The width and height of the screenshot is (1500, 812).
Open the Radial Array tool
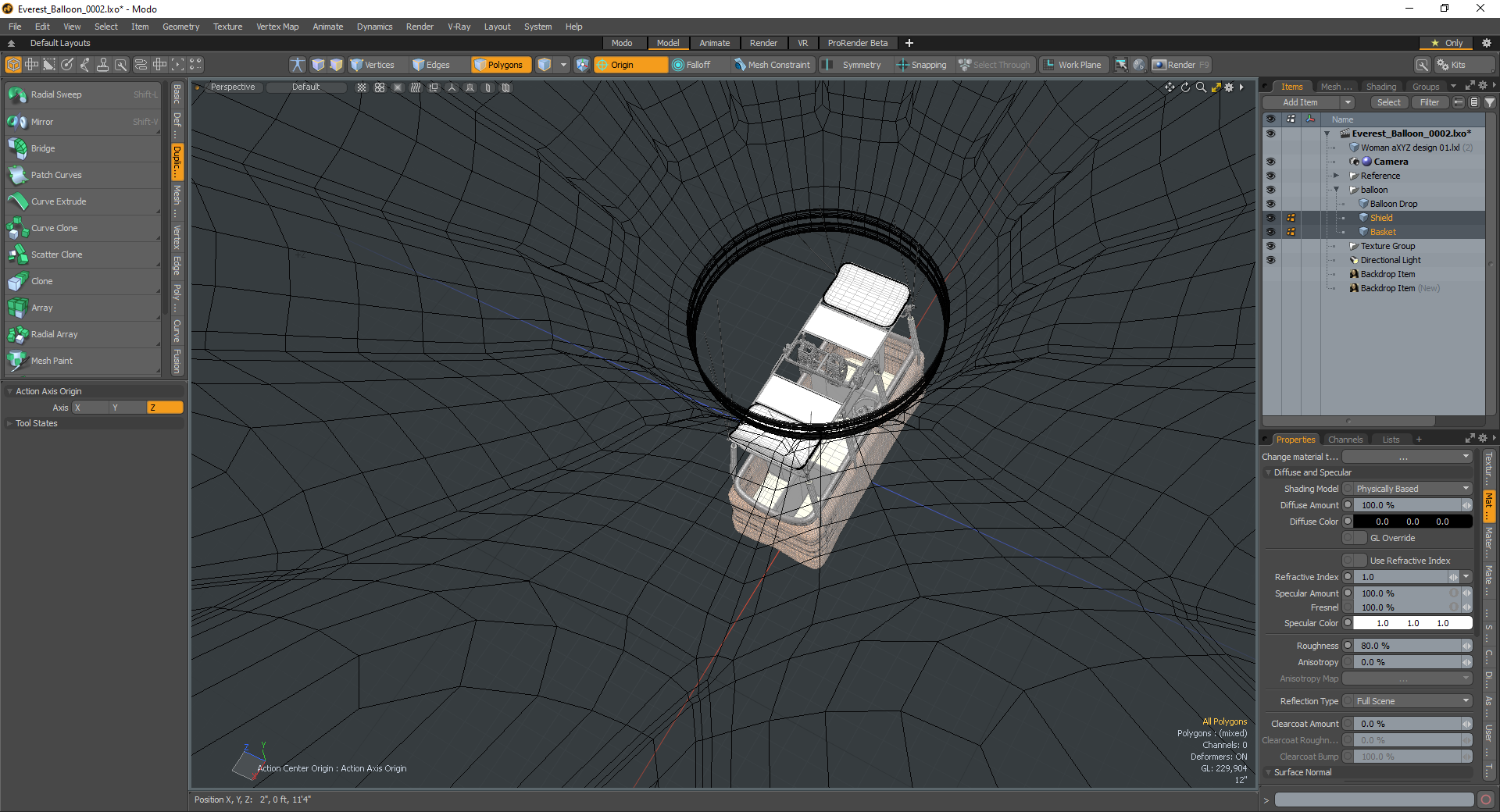[54, 334]
